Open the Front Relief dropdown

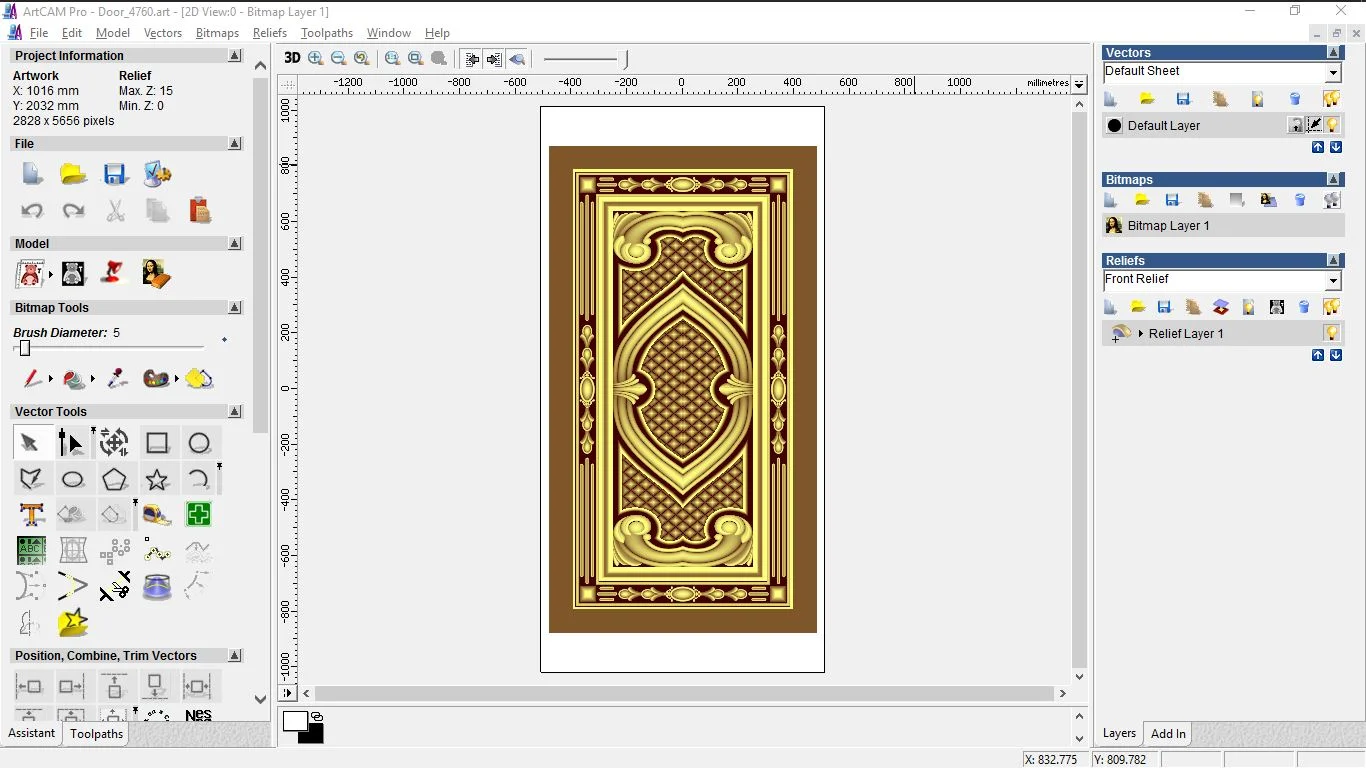1332,281
